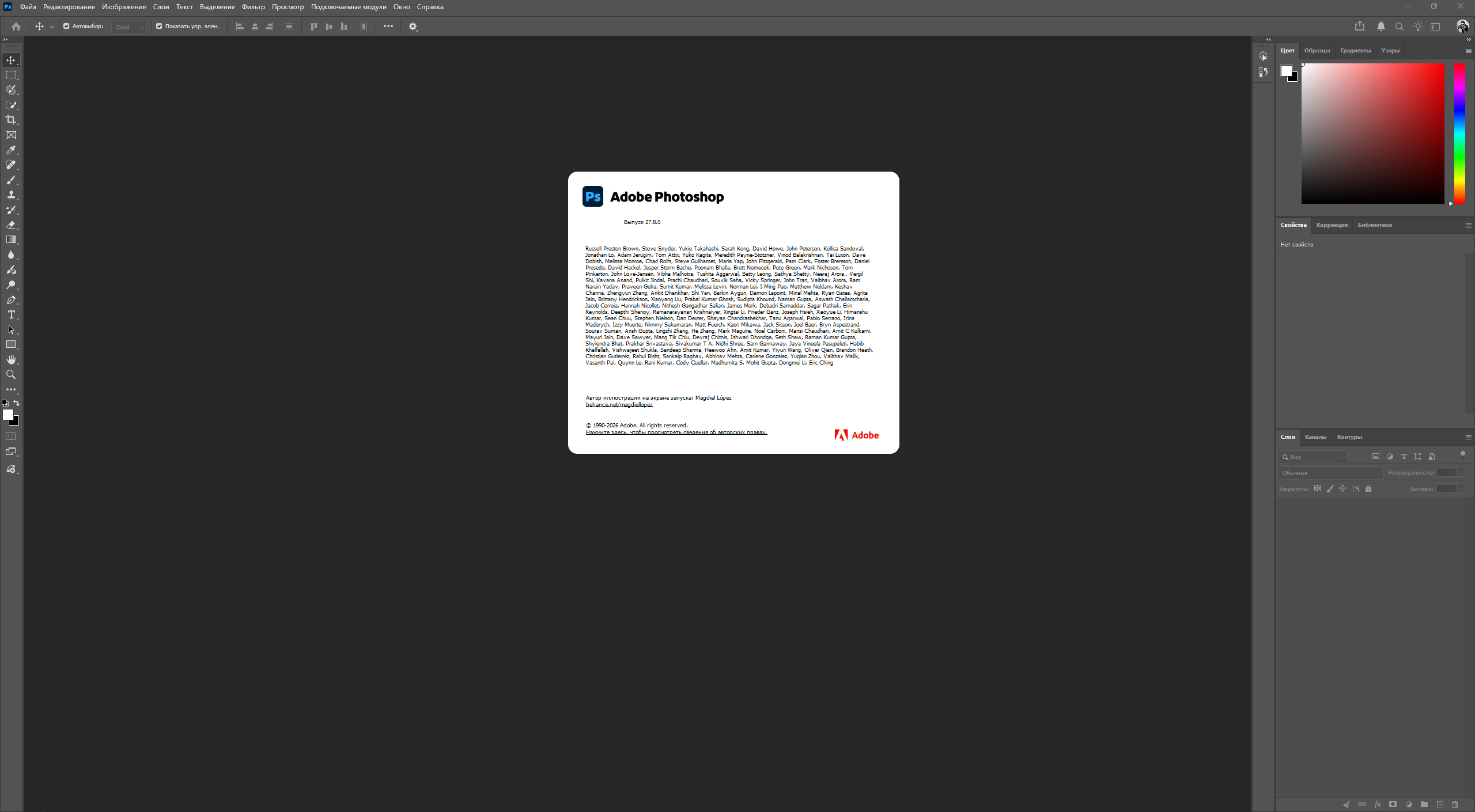
Task: Click the vertical hue spectrum slider
Action: [x=1459, y=133]
